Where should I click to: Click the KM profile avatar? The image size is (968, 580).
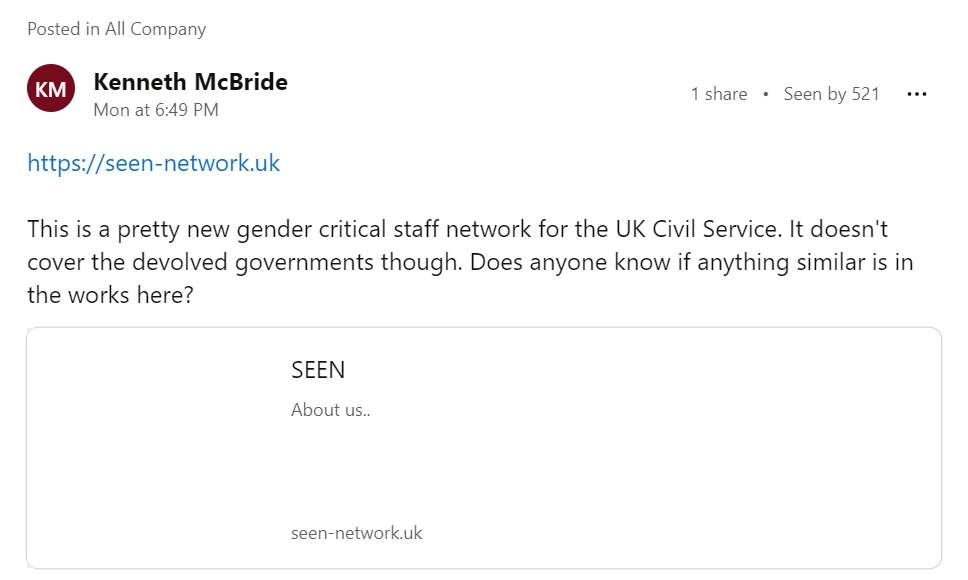(x=51, y=88)
